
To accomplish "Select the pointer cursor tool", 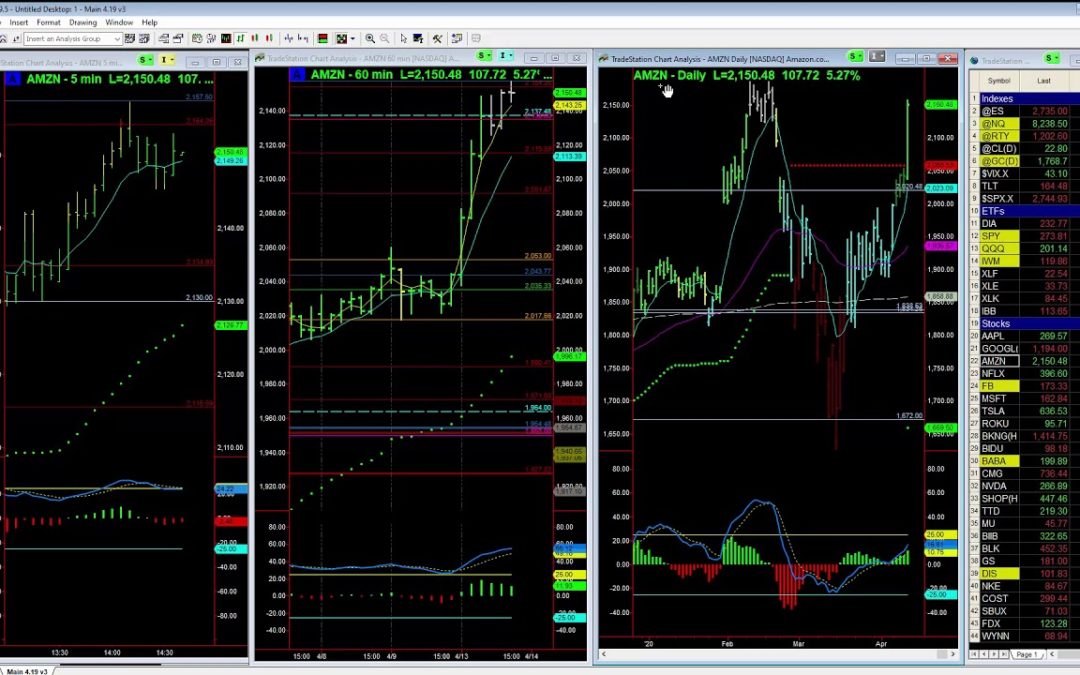I will (x=404, y=39).
